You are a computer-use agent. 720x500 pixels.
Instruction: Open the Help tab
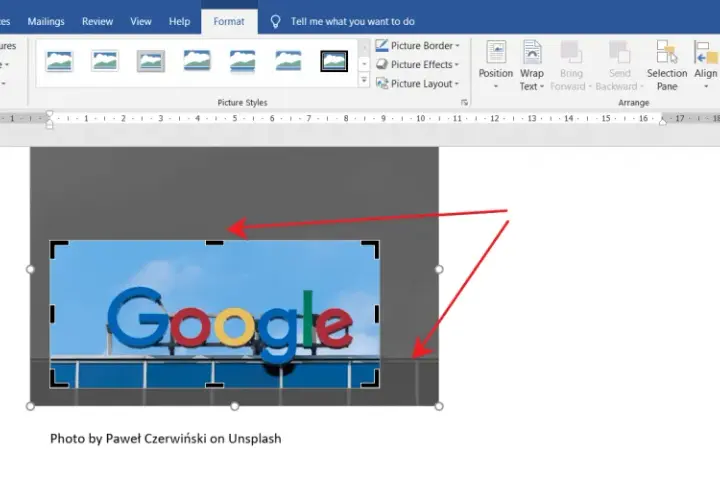coord(179,22)
